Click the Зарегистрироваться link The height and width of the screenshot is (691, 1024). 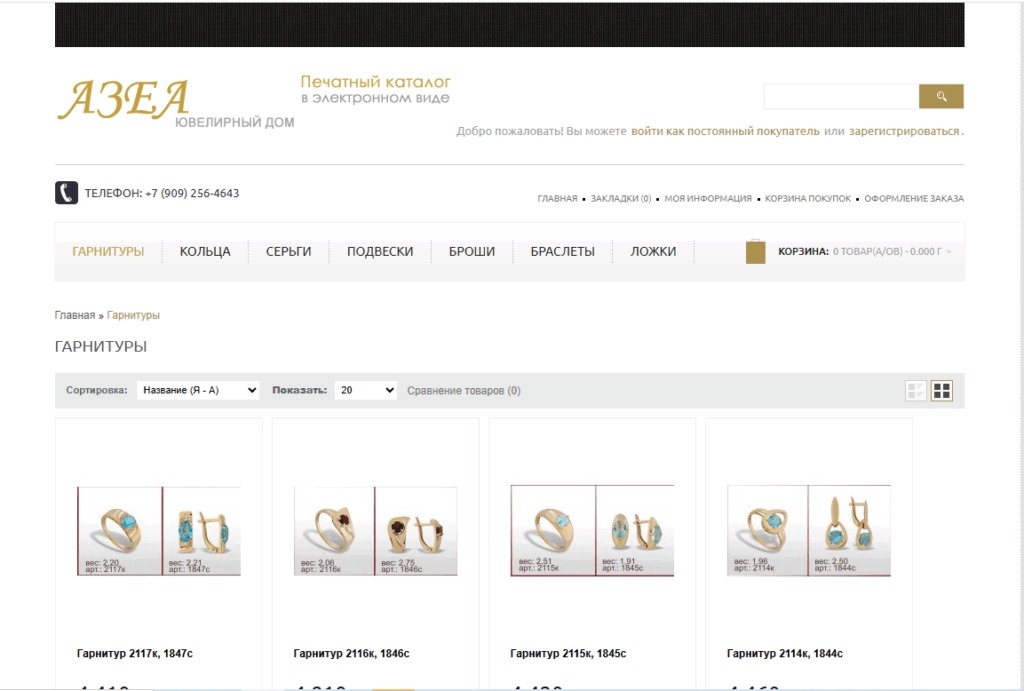click(x=904, y=131)
